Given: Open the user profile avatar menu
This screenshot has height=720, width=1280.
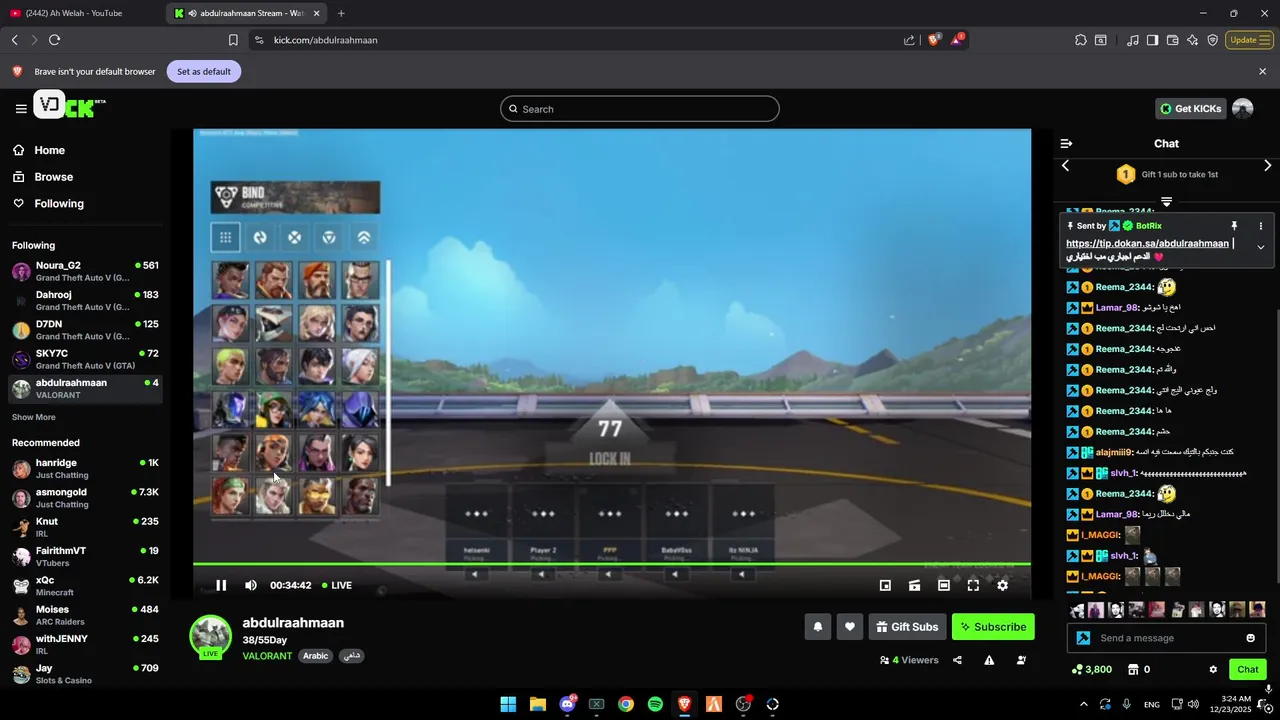Looking at the screenshot, I should (1243, 109).
